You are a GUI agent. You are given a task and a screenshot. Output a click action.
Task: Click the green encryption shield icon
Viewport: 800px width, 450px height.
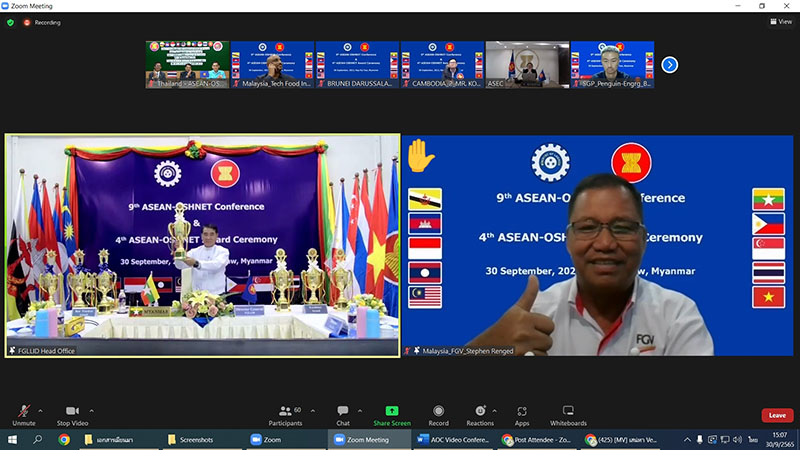click(x=11, y=22)
